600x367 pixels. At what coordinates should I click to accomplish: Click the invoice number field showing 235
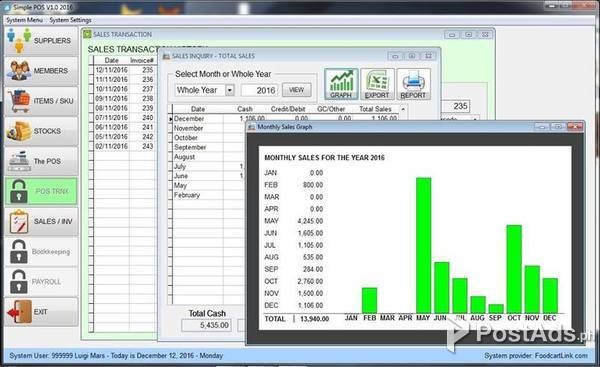coord(455,106)
